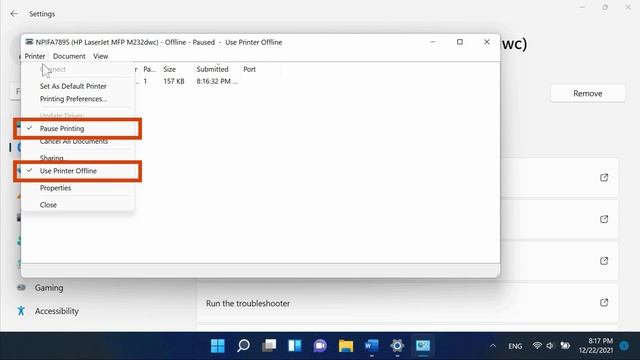Click printer icon in queue title bar
640x360 pixels.
coord(29,42)
